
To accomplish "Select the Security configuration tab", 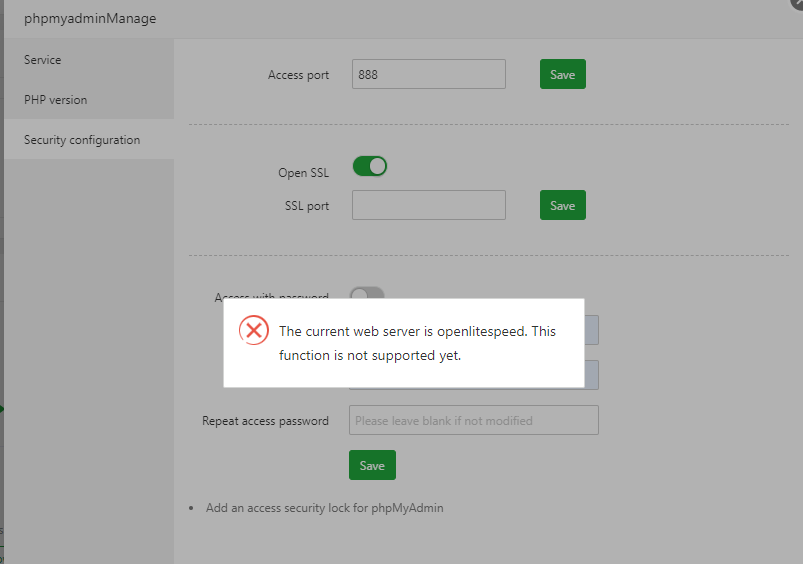I will point(82,140).
